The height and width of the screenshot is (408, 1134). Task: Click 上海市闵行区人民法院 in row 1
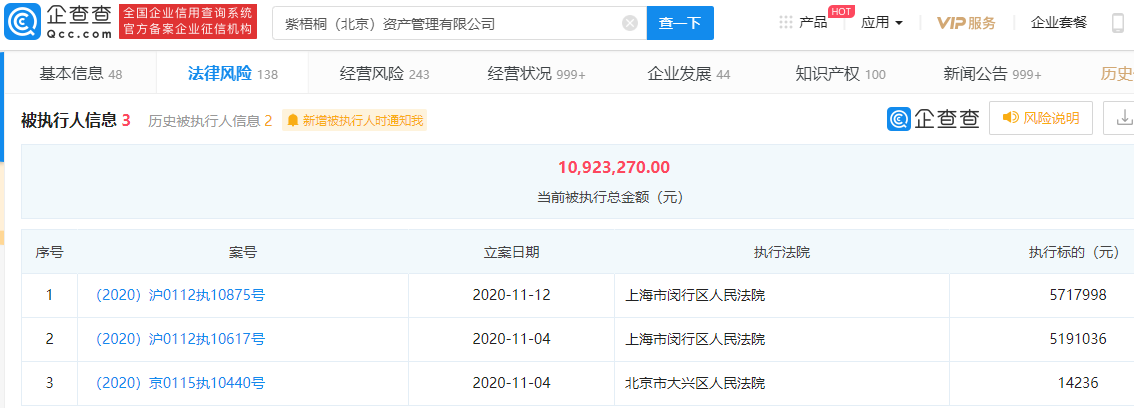(695, 295)
